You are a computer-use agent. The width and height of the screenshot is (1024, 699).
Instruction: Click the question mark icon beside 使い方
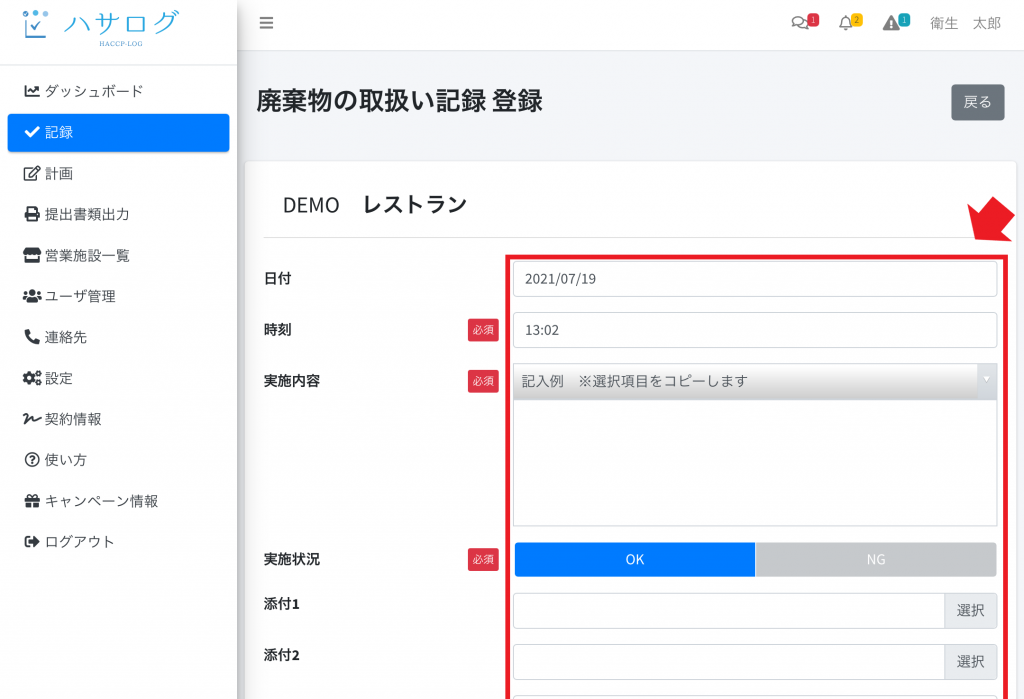tap(31, 460)
